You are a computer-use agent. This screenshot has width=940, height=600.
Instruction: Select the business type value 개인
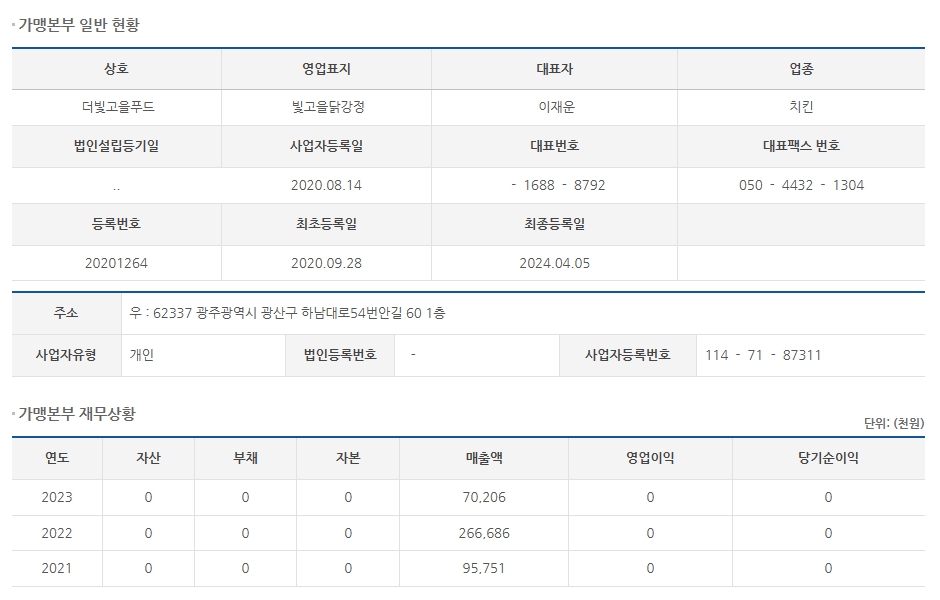coord(141,355)
